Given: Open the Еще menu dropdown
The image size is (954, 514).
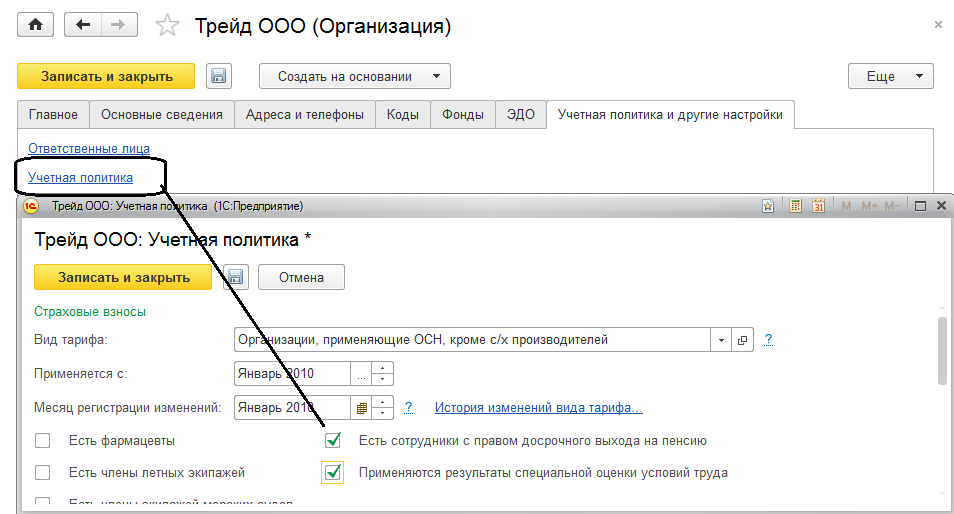Looking at the screenshot, I should pyautogui.click(x=891, y=76).
